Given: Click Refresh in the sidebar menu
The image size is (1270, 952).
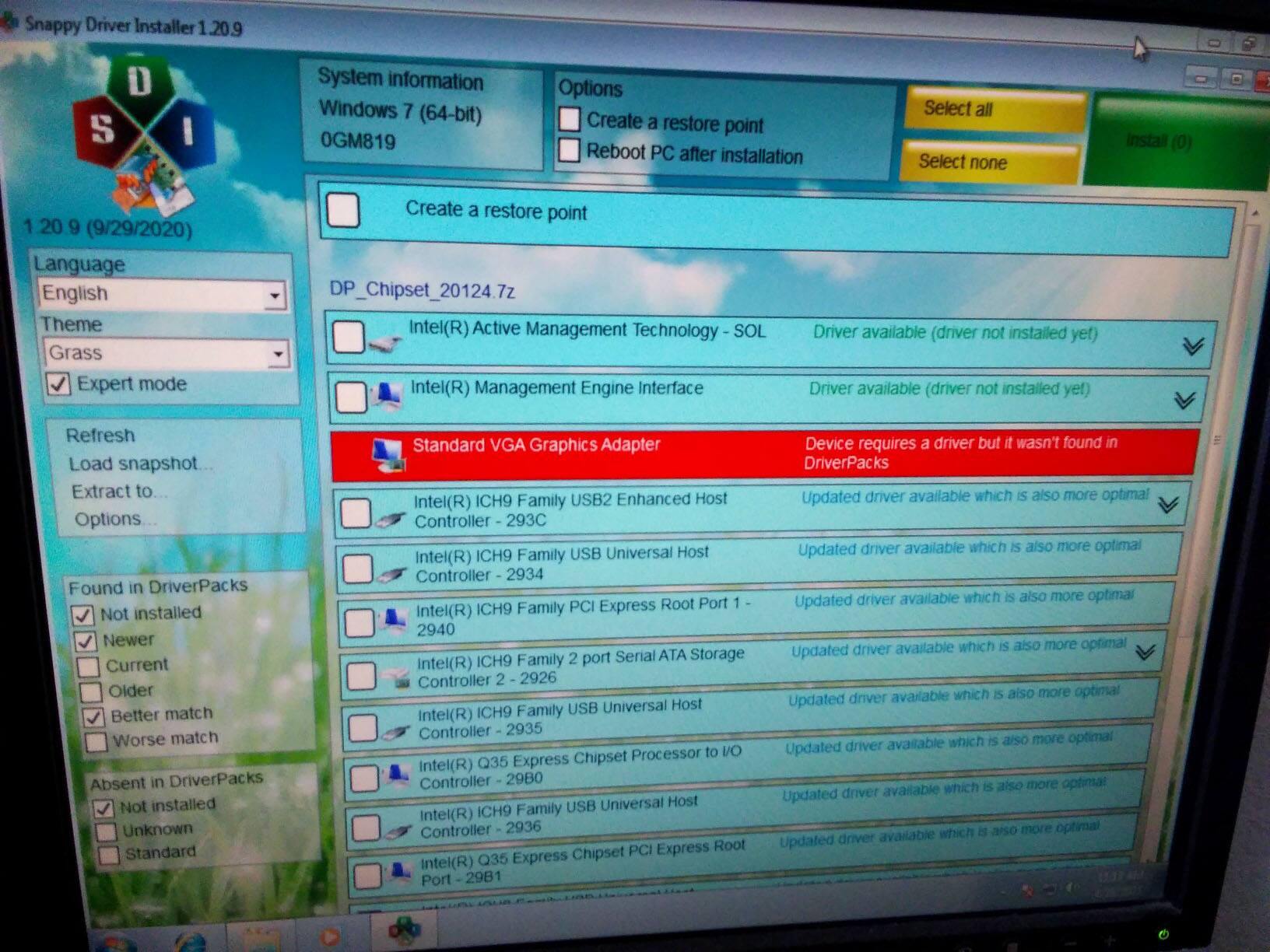Looking at the screenshot, I should pyautogui.click(x=100, y=436).
